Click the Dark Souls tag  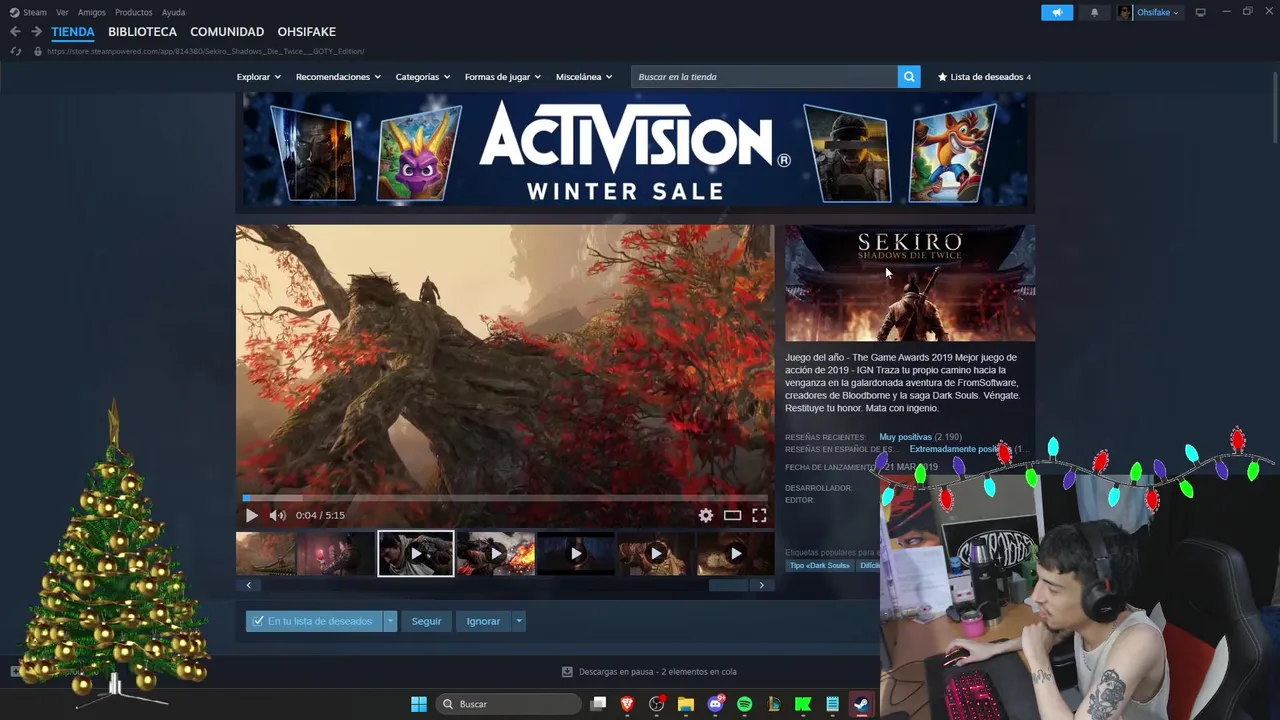tap(819, 566)
